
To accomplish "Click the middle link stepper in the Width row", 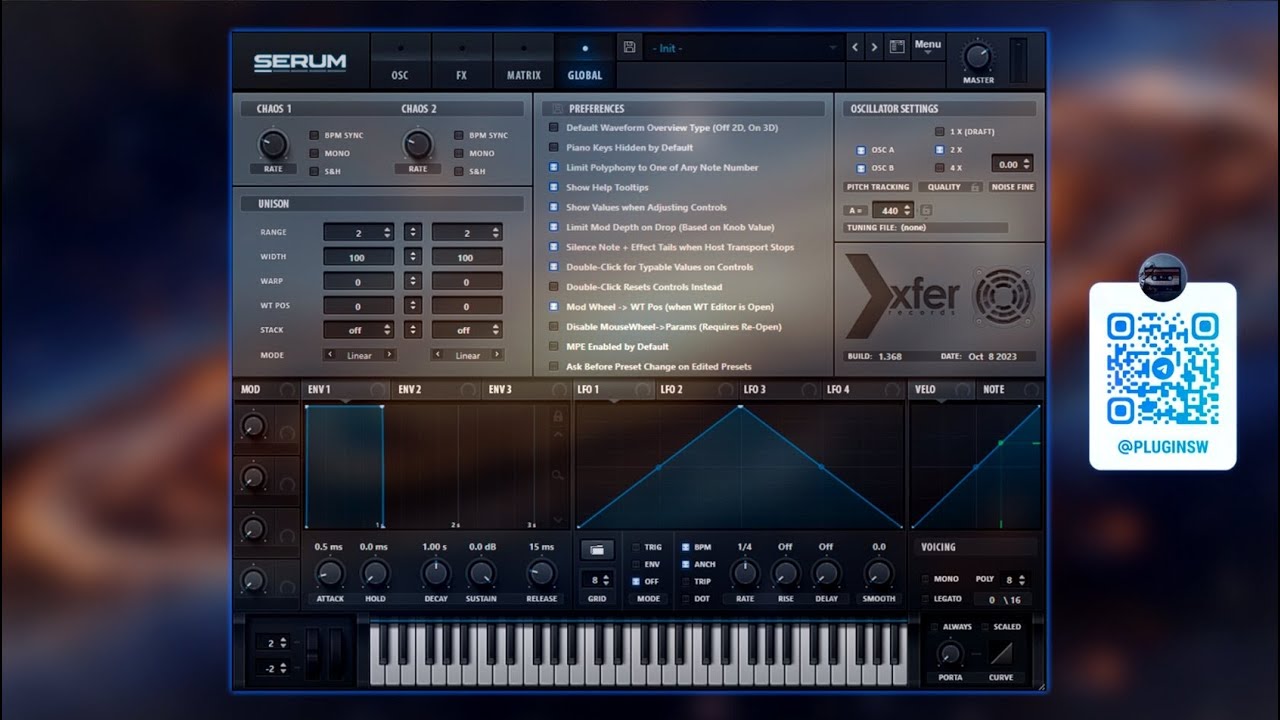I will [413, 257].
